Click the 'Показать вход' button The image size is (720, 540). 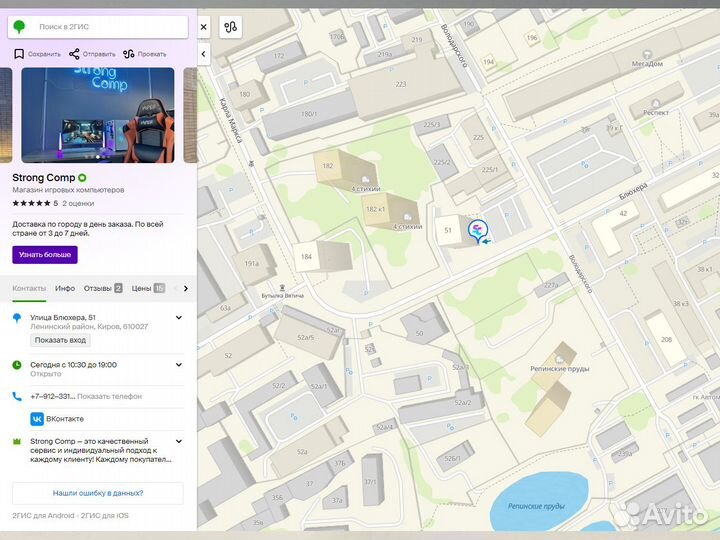[x=60, y=340]
